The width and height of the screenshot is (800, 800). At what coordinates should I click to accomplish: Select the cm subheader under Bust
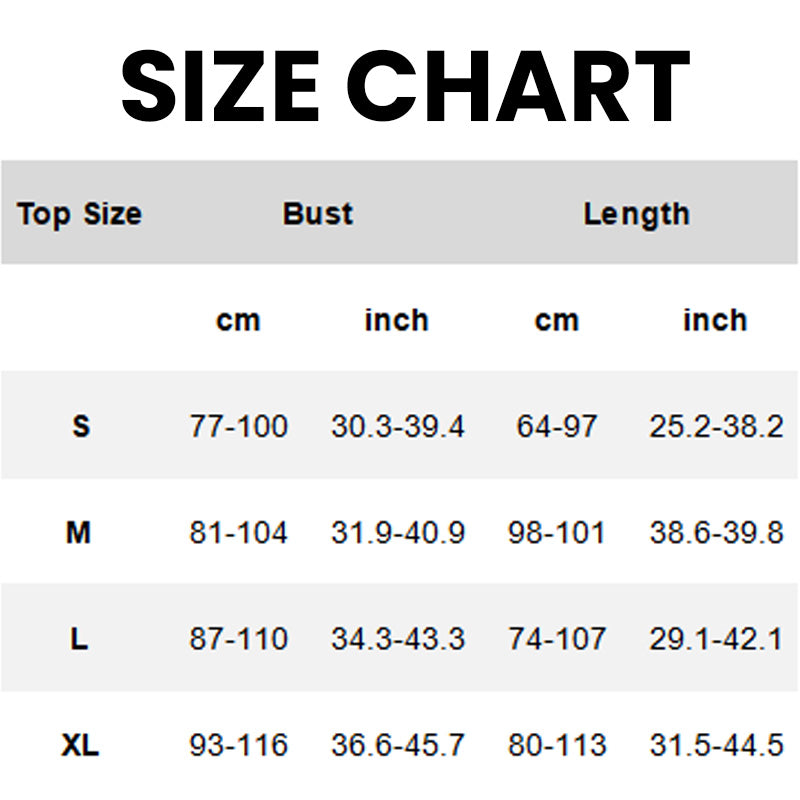click(x=238, y=320)
